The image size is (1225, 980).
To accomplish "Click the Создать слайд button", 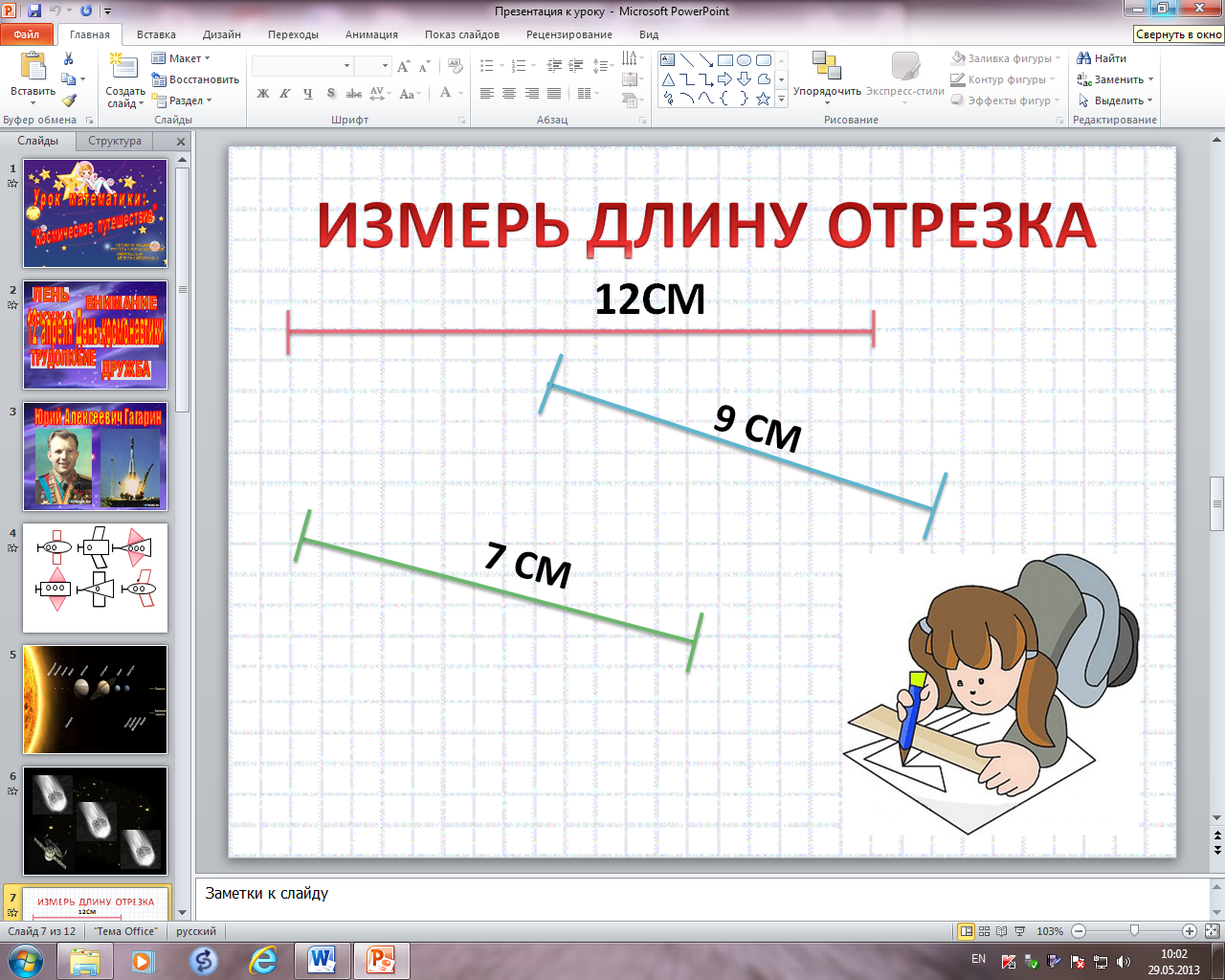I will click(124, 79).
